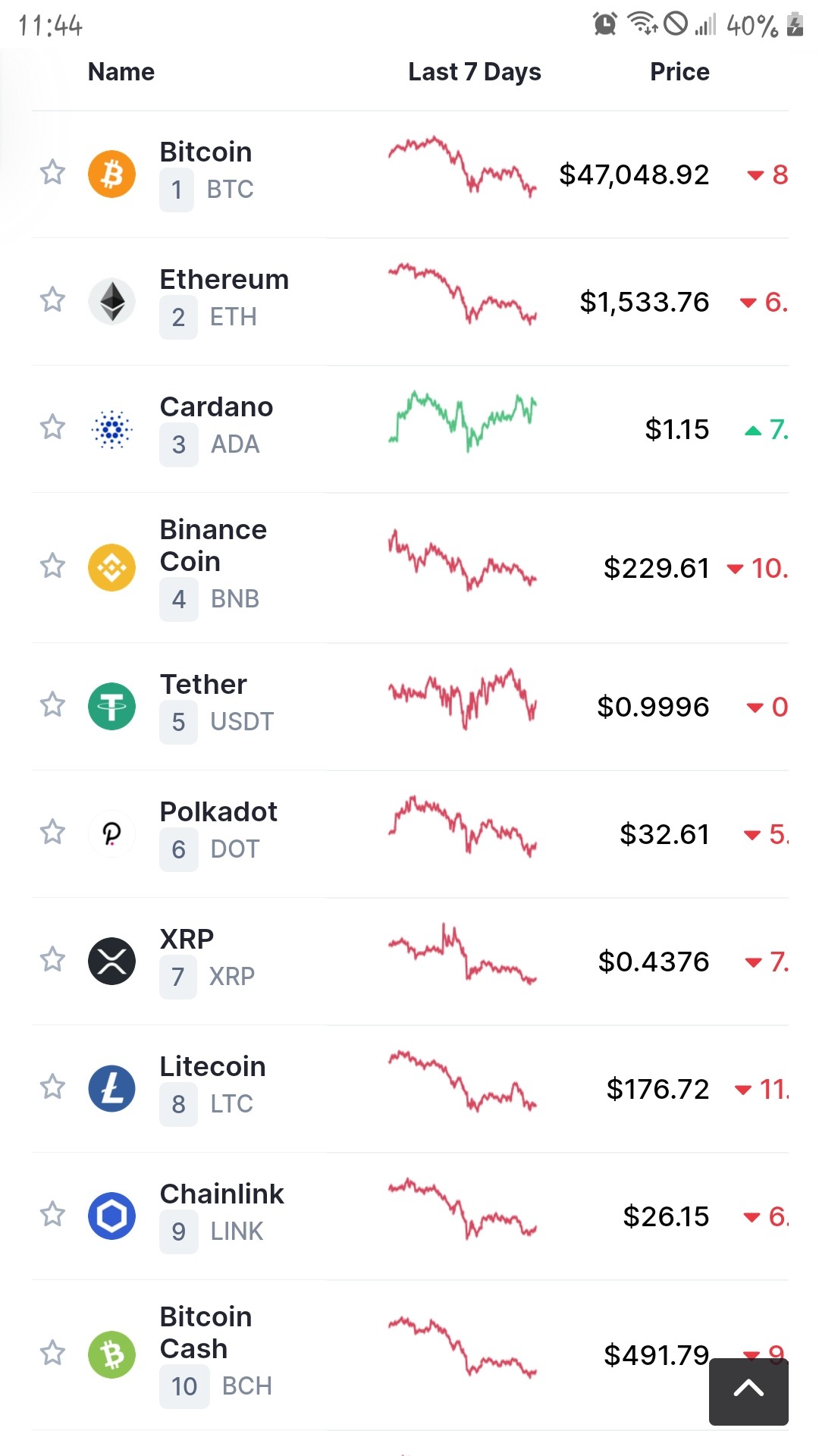
Task: Tap the Bitcoin orange logo icon
Action: point(111,174)
